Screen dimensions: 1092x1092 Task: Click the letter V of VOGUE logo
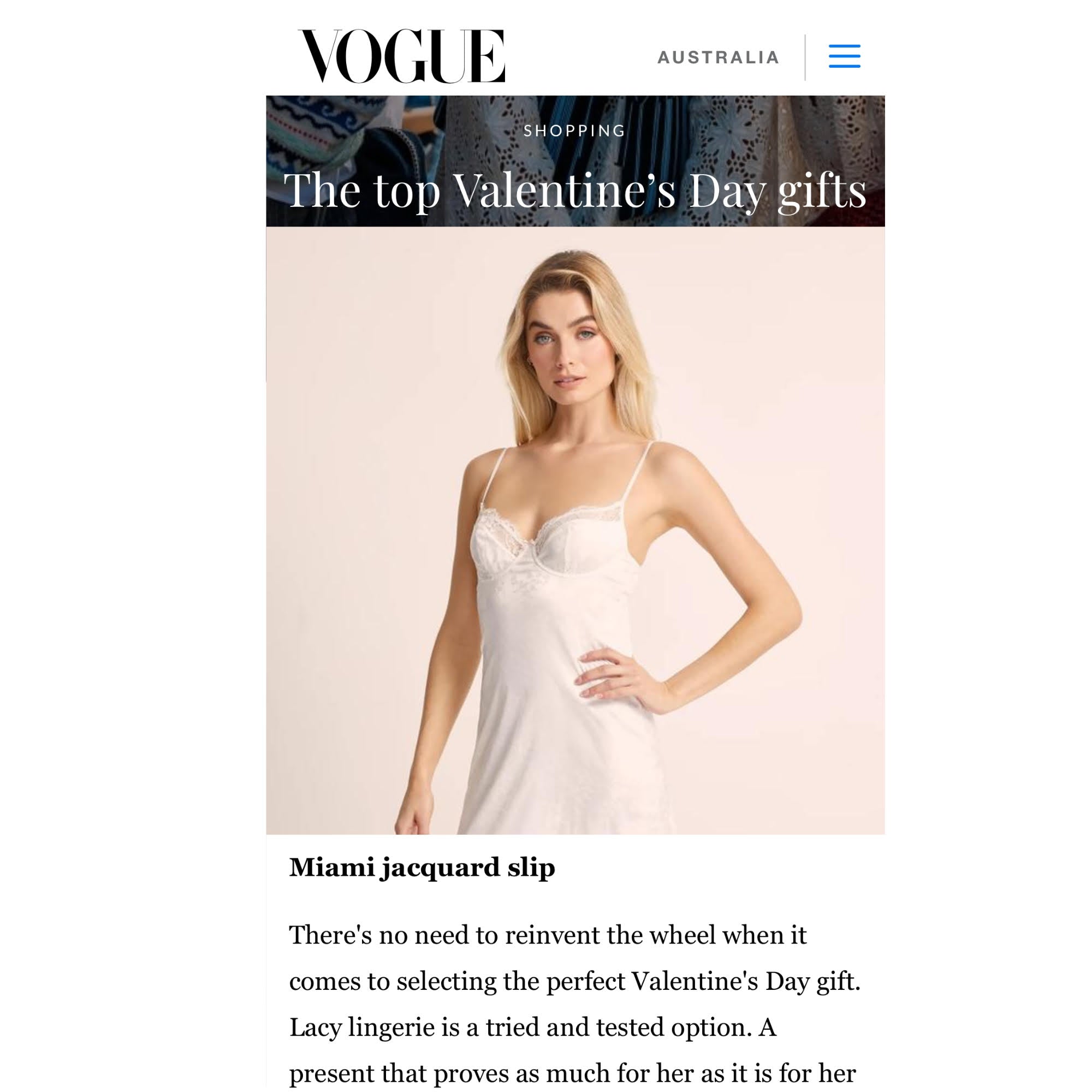(x=321, y=57)
